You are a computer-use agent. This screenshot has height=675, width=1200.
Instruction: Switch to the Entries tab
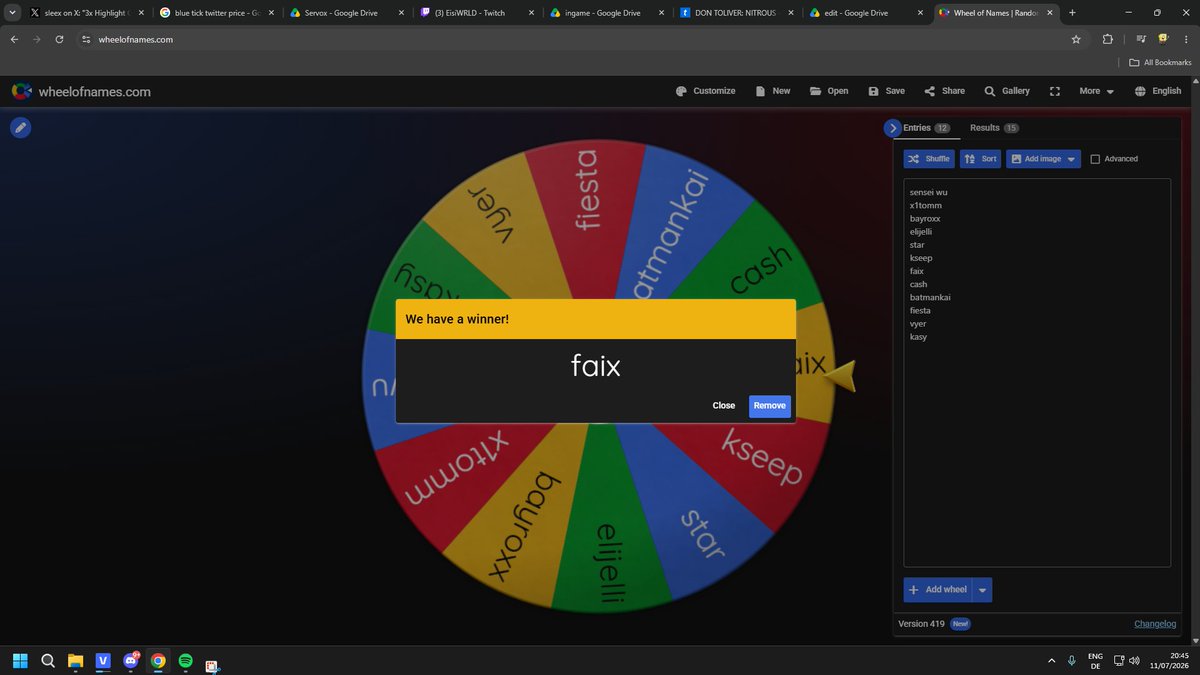point(926,128)
